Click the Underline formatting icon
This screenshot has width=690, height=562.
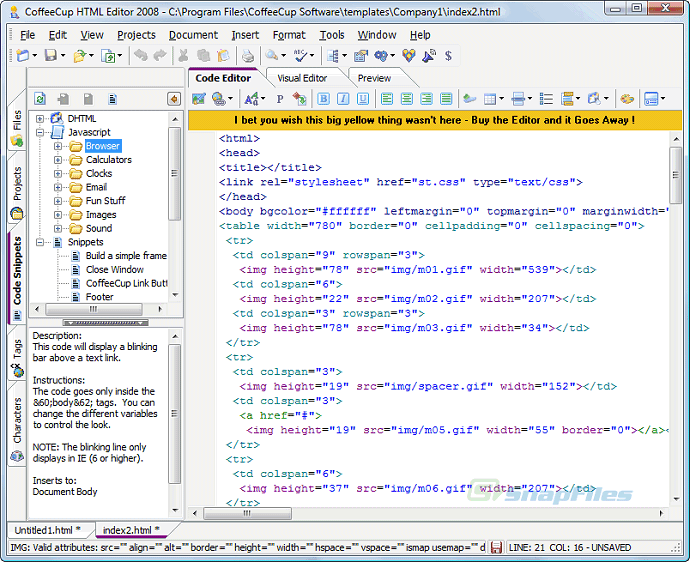tap(363, 99)
